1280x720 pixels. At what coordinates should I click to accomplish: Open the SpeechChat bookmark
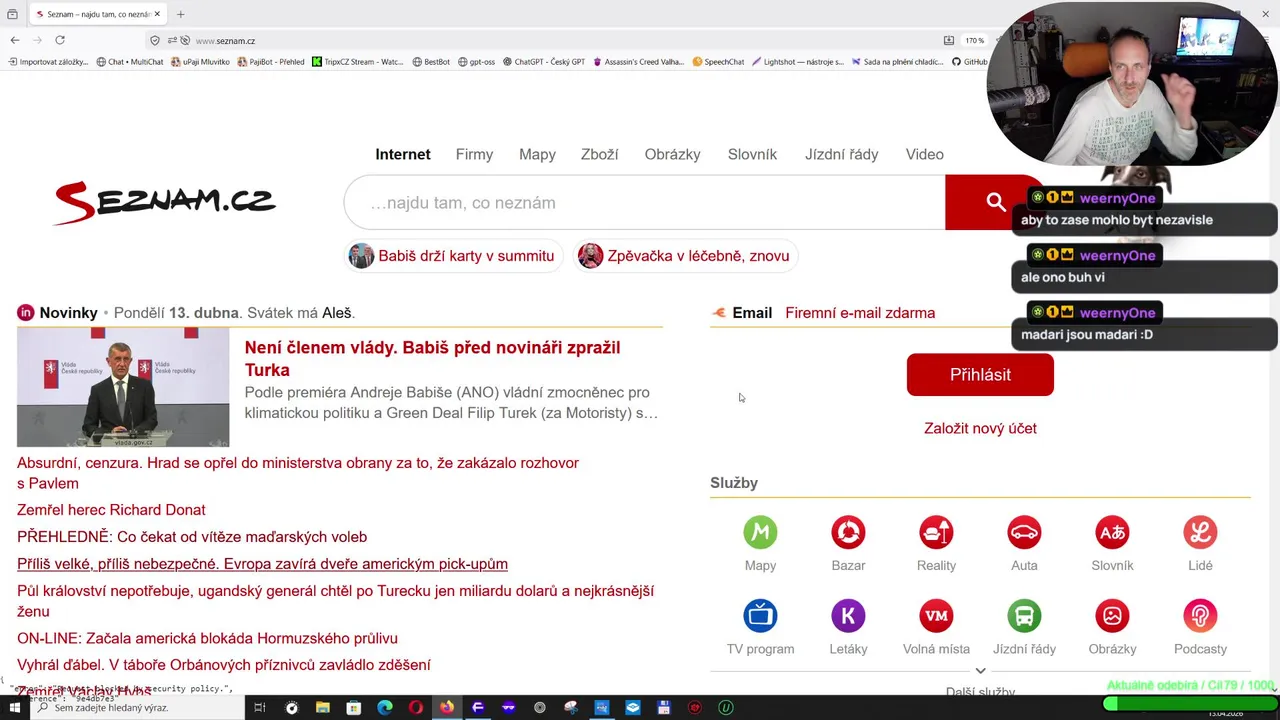718,62
